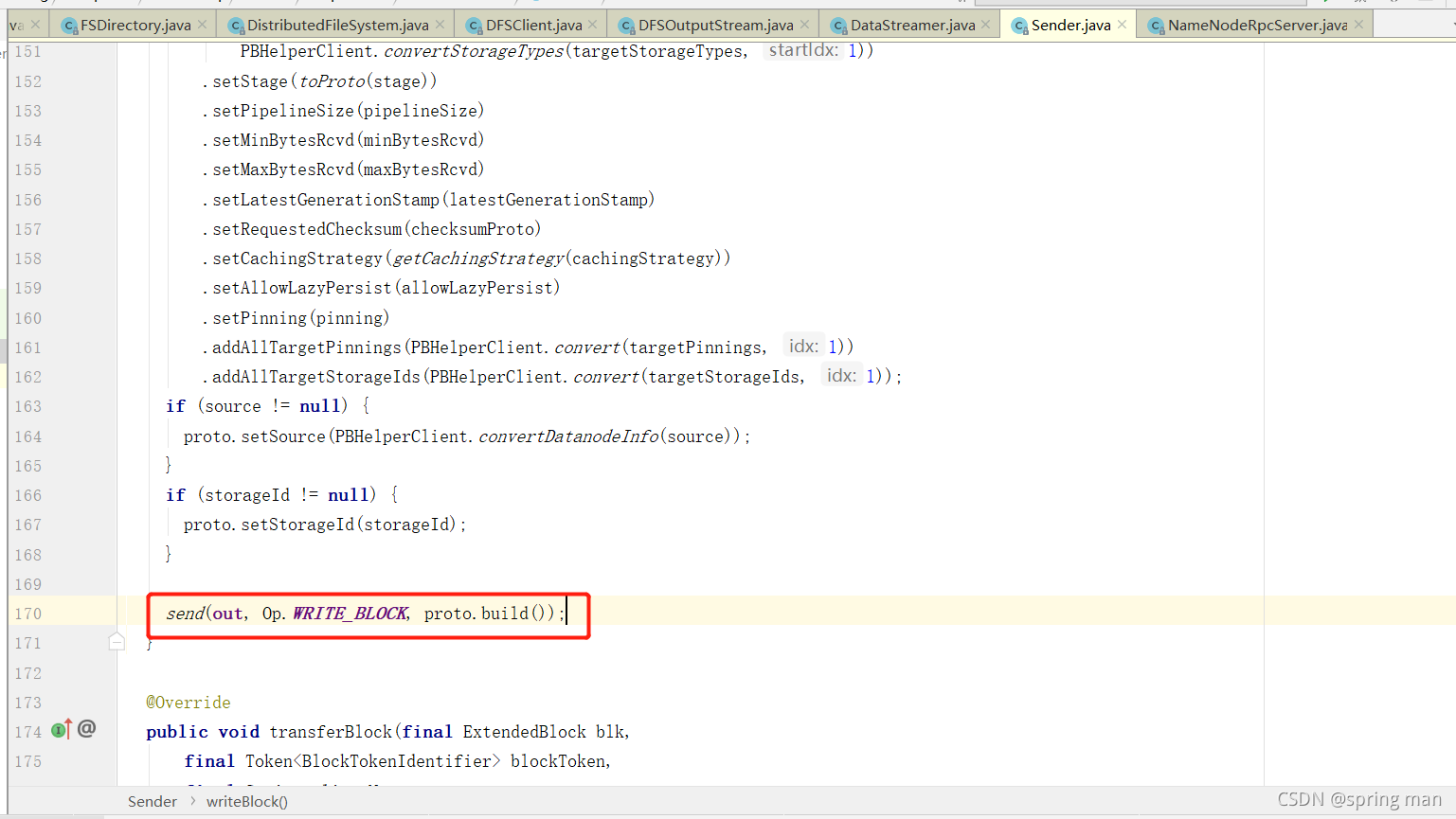Click setMinBytesRcvd on line 154

pyautogui.click(x=283, y=140)
